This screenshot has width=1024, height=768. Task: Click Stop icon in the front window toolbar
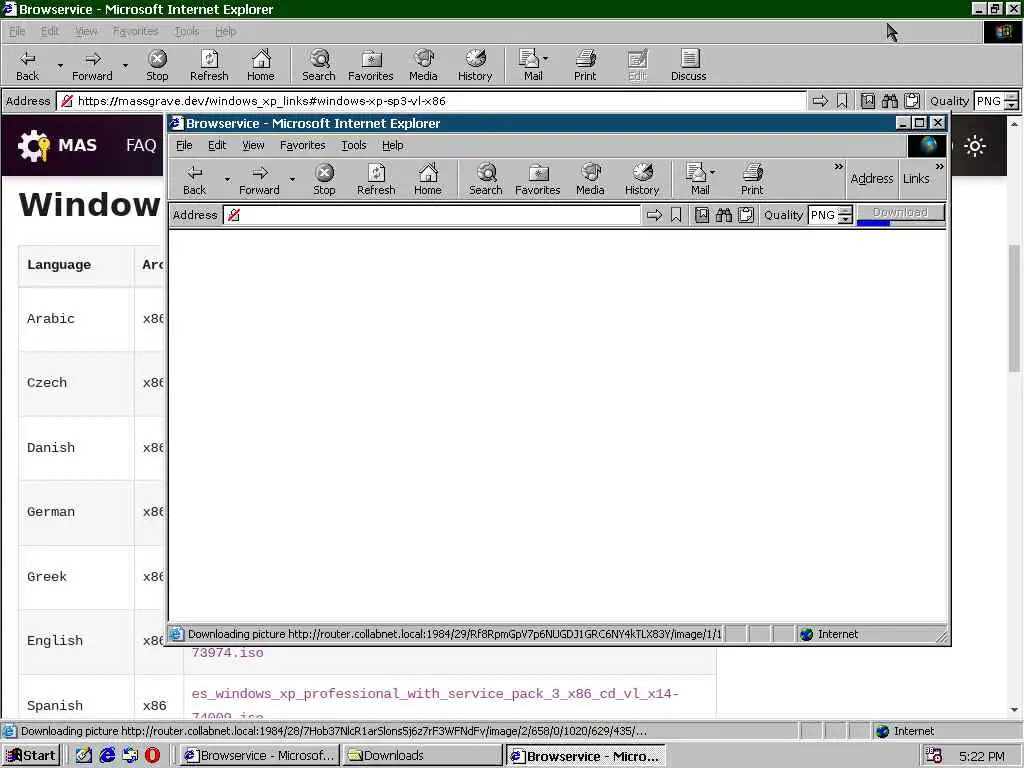point(325,180)
